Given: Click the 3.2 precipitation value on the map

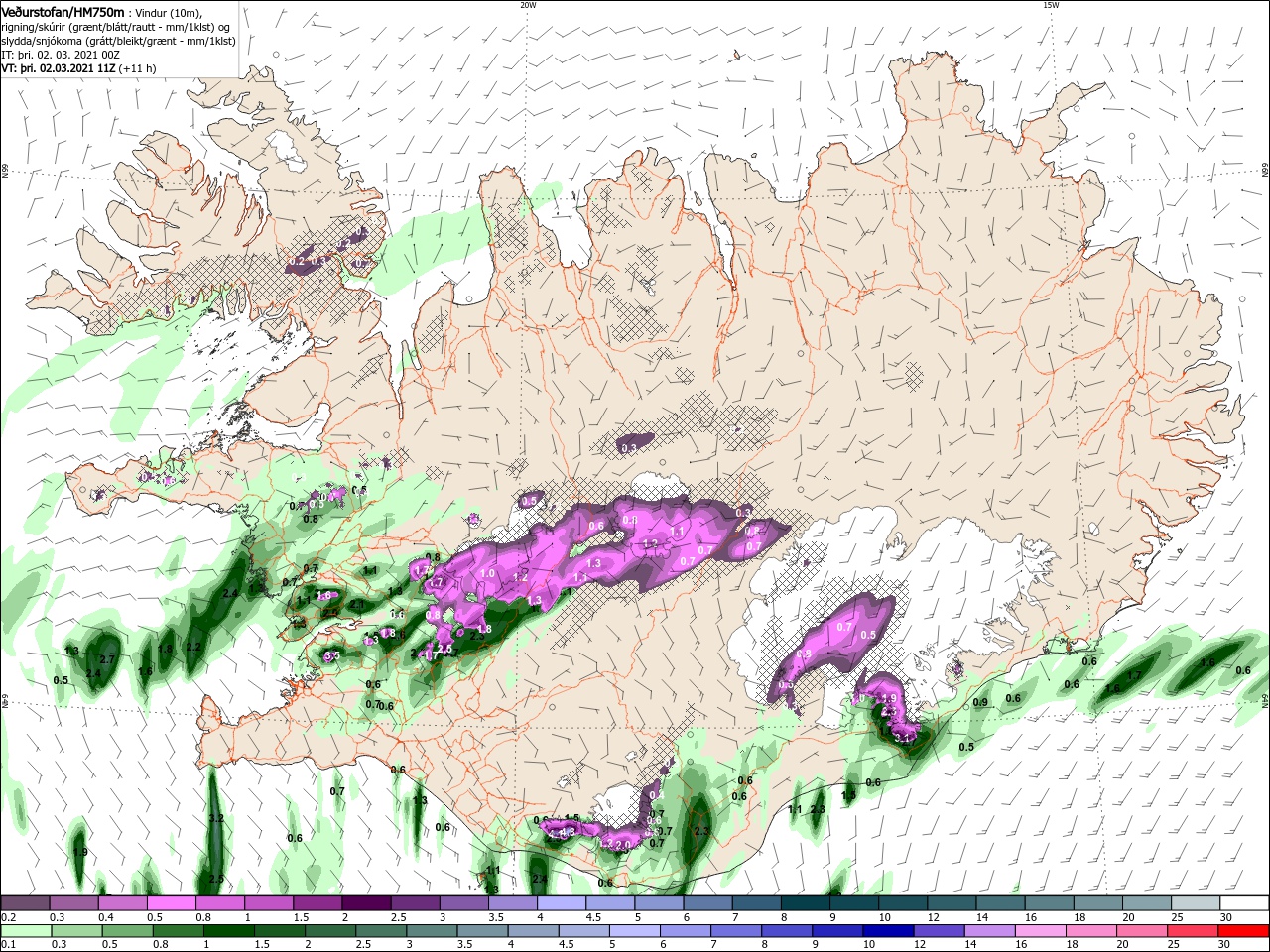Looking at the screenshot, I should click(x=216, y=818).
